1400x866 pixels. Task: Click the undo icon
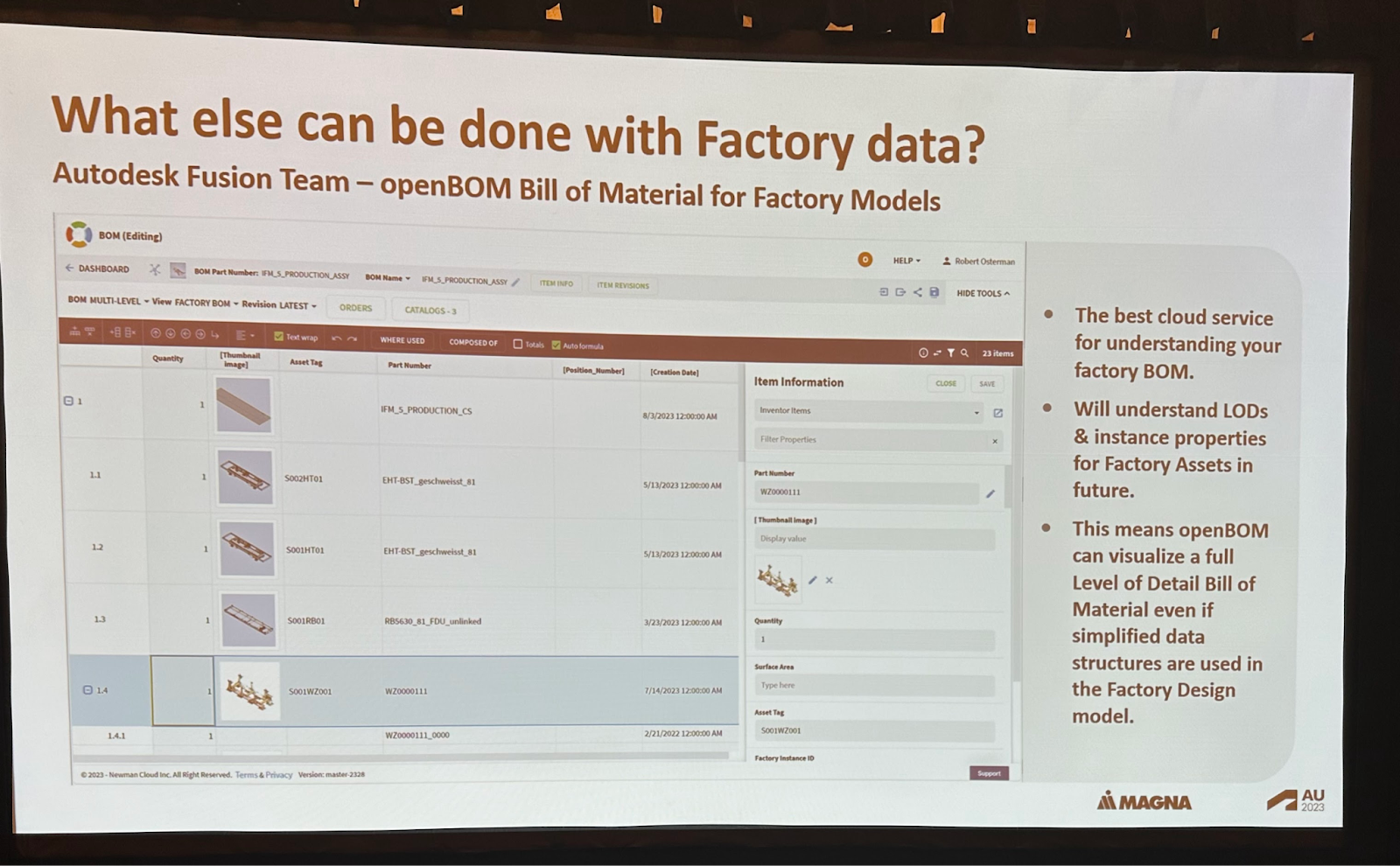tap(336, 339)
